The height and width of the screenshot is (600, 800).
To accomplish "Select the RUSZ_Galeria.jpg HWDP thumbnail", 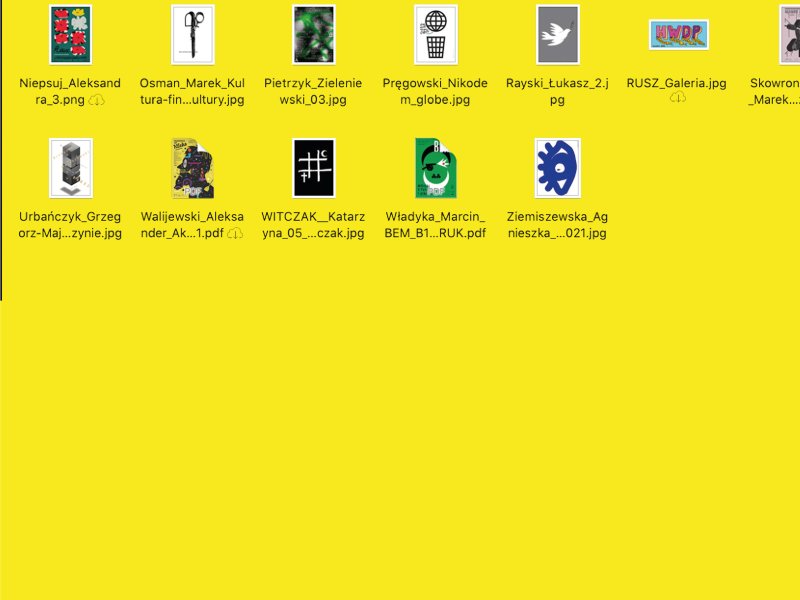I will [679, 34].
